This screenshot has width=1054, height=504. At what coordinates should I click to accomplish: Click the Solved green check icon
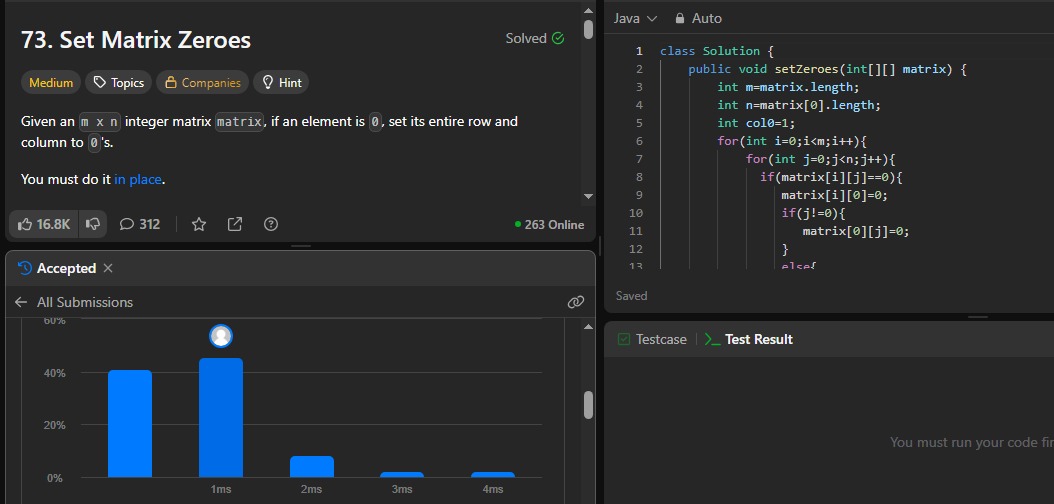[558, 38]
